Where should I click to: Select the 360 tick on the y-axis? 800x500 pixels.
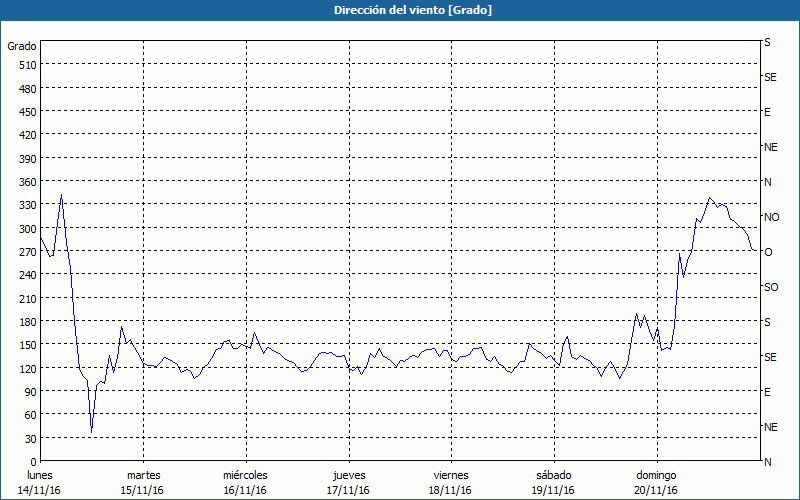tap(25, 182)
